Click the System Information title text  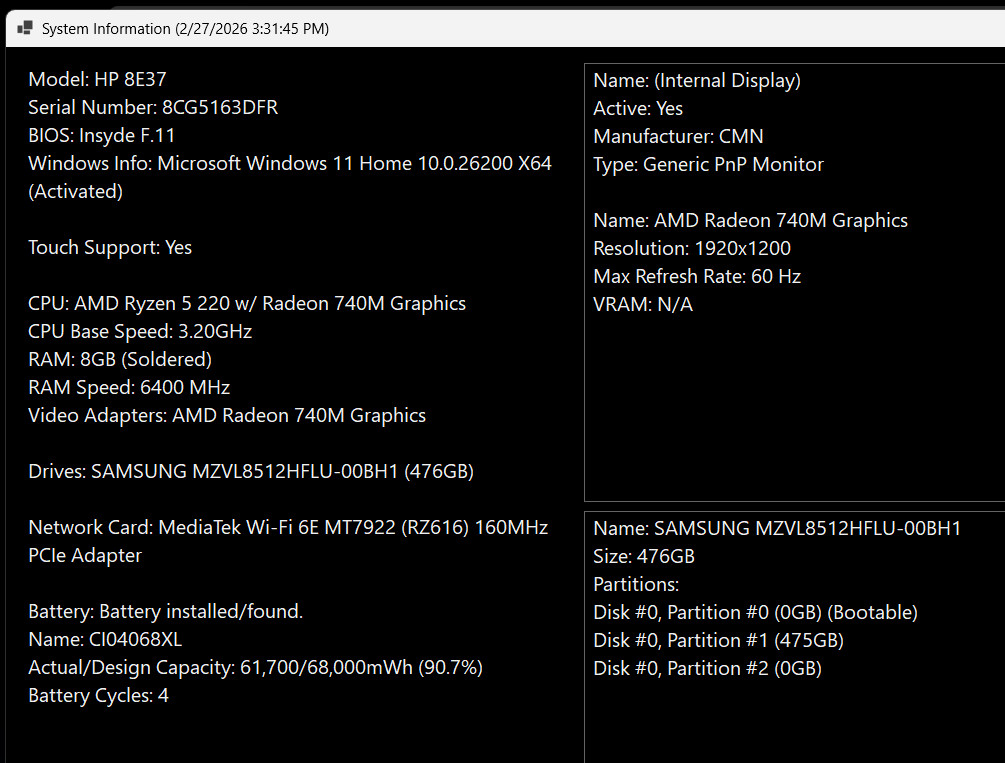click(x=185, y=29)
